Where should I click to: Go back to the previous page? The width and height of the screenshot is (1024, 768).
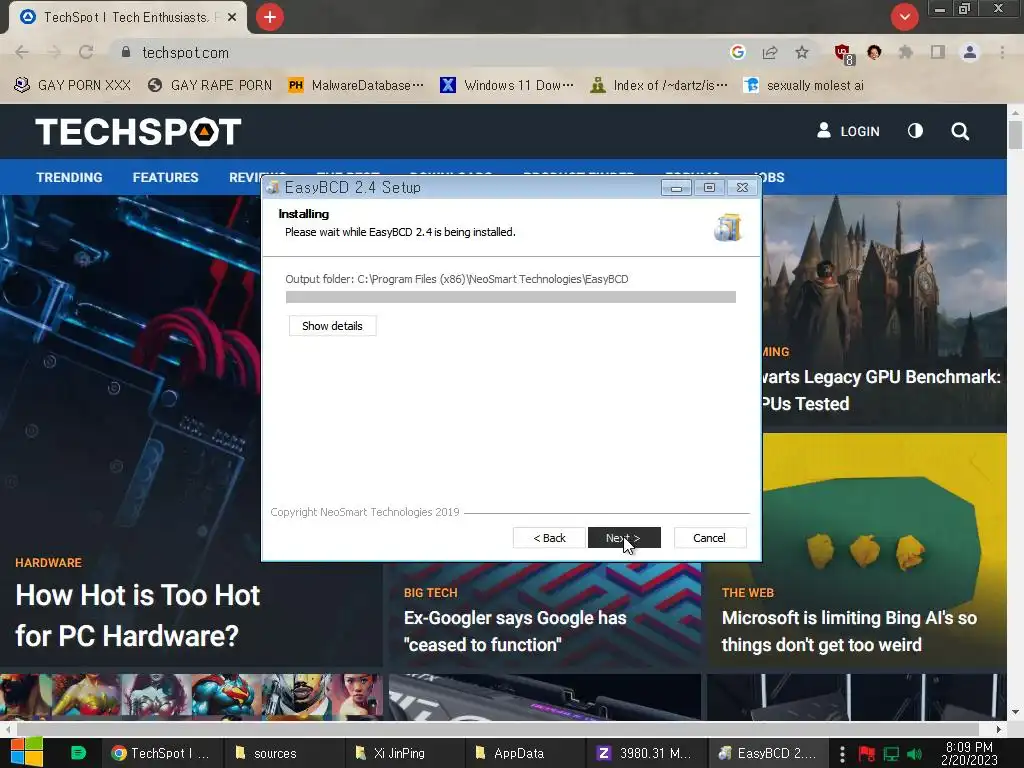pyautogui.click(x=22, y=52)
